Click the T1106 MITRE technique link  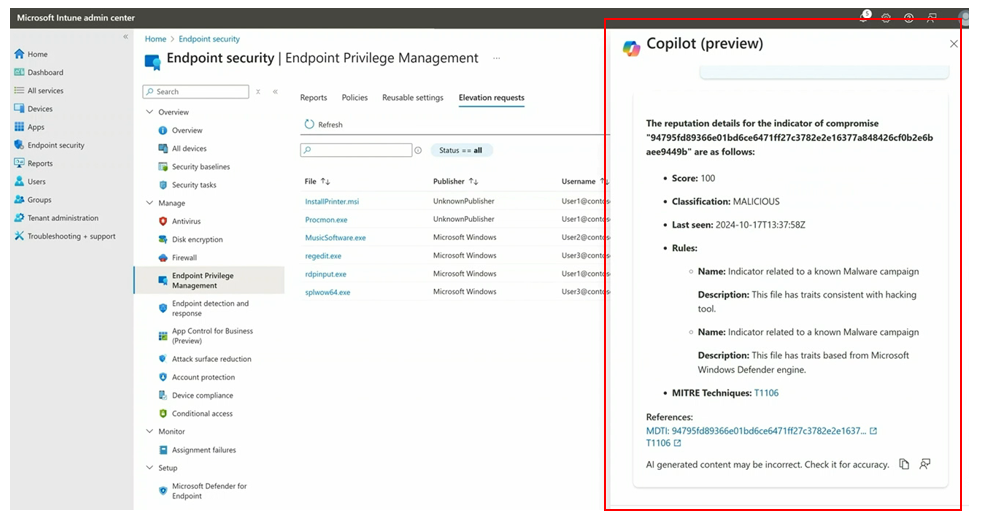tap(766, 393)
